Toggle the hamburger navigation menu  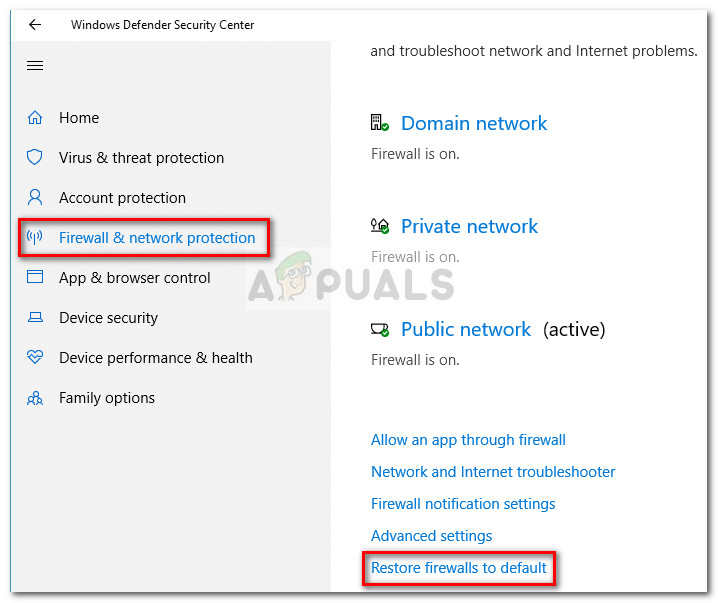(35, 66)
